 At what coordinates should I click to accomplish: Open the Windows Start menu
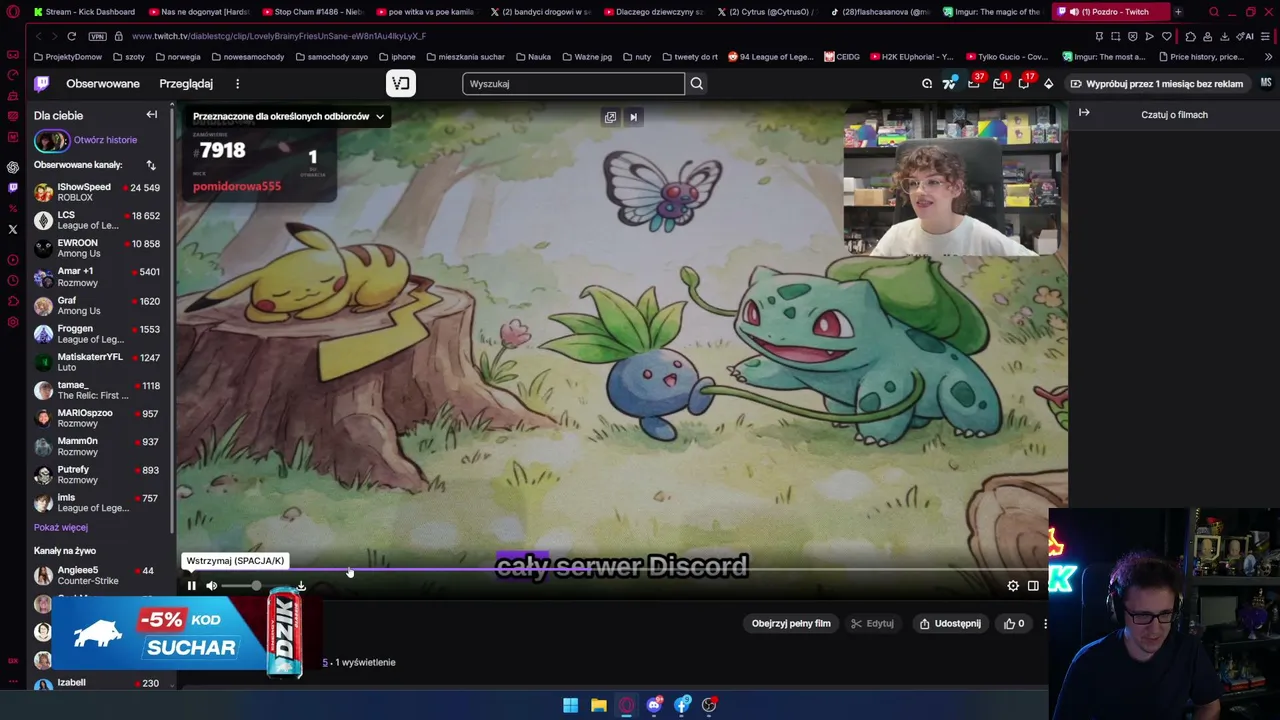tap(570, 705)
